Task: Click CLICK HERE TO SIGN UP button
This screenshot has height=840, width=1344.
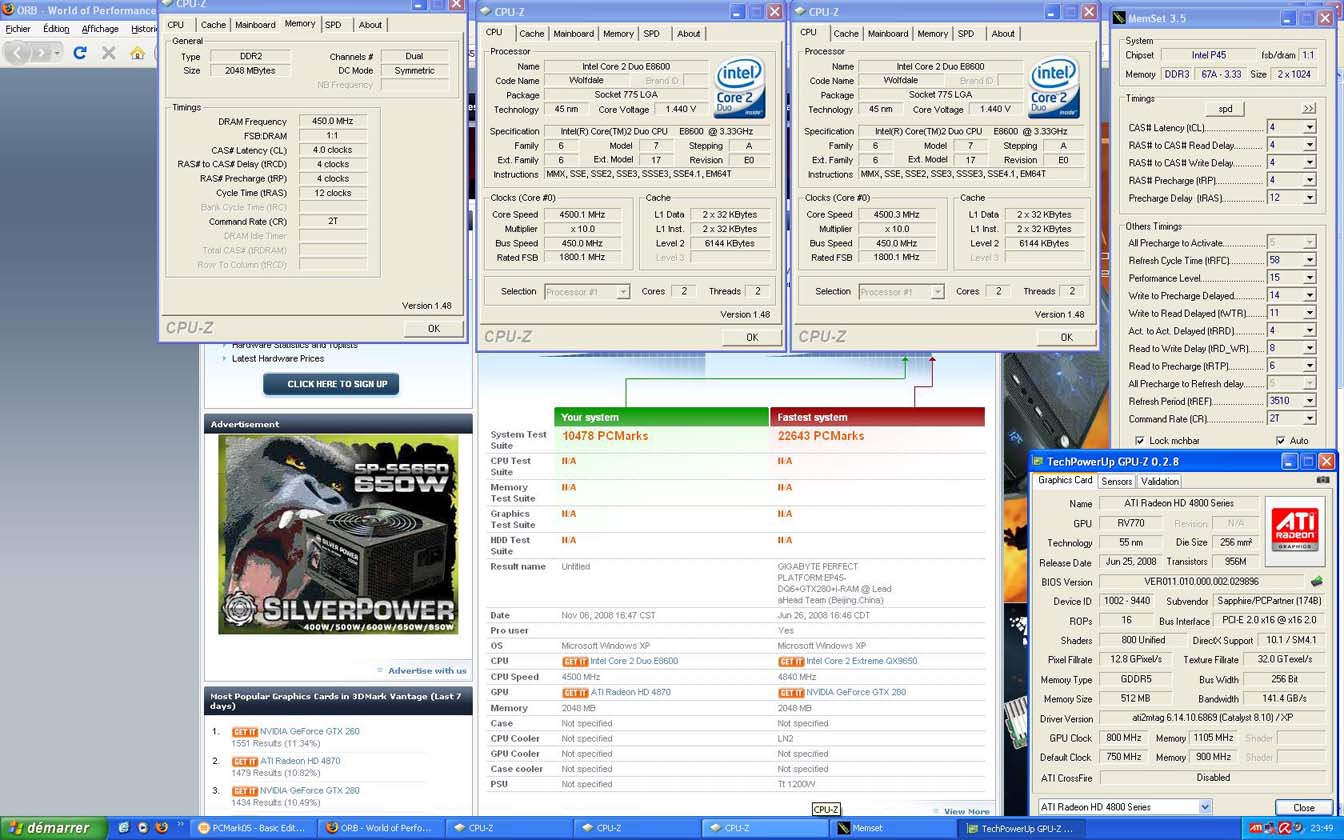Action: pyautogui.click(x=331, y=384)
